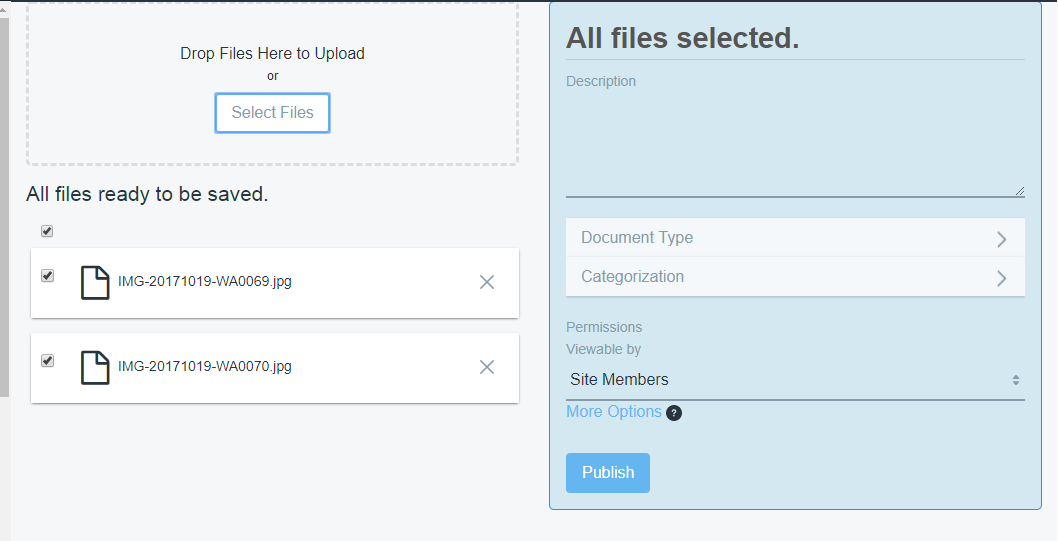Click the file icon for IMG-20171019-WA0070.jpg
Image resolution: width=1058 pixels, height=541 pixels.
pyautogui.click(x=95, y=367)
